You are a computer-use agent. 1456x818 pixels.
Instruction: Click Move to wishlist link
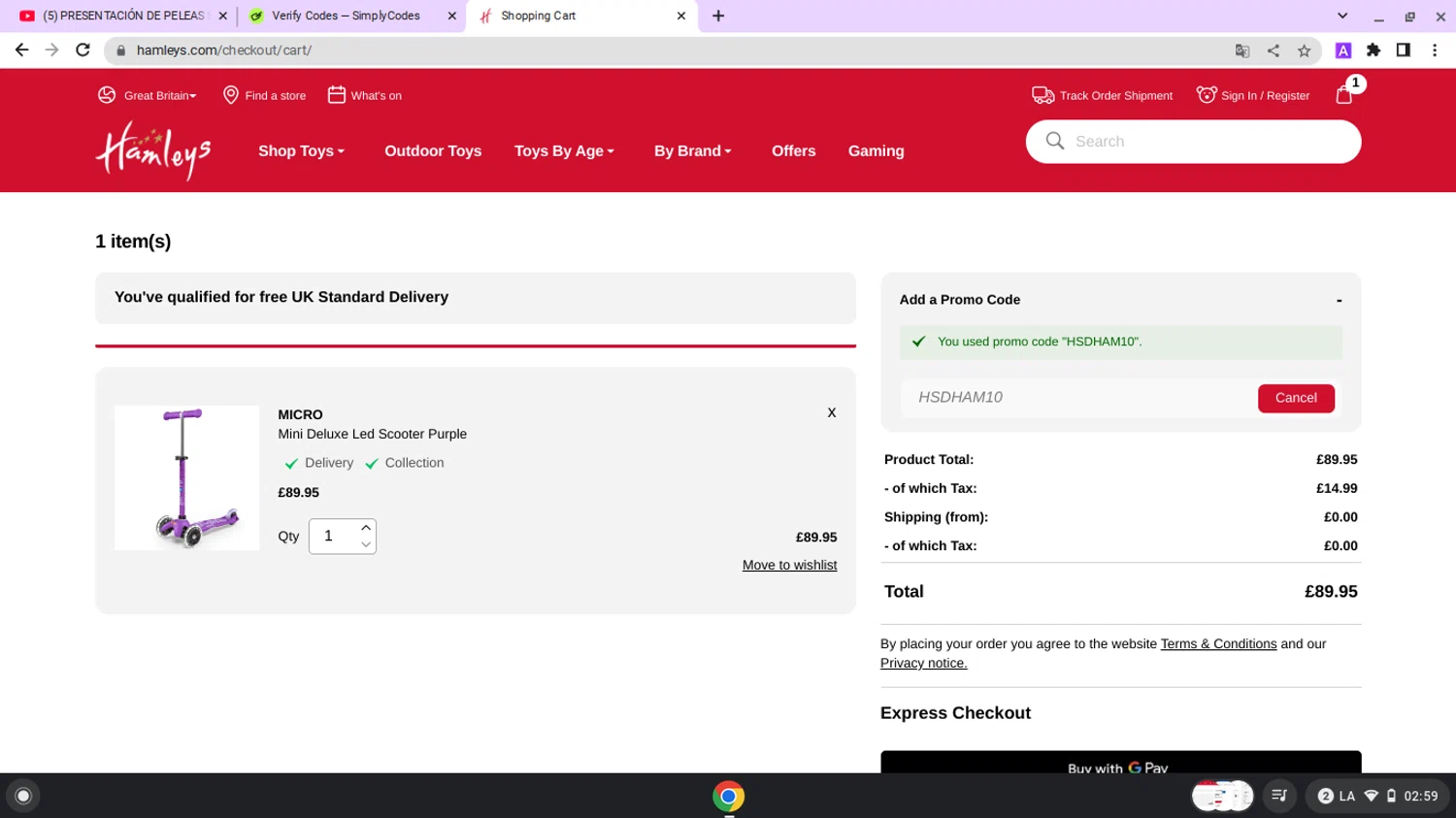789,565
